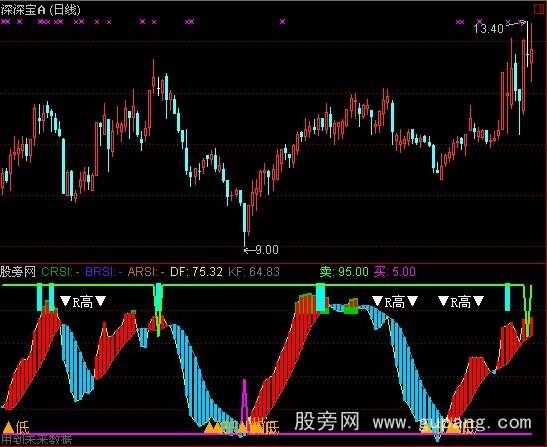Viewport: 547px width, 447px height.
Task: Select the BRSI indicator label
Action: pyautogui.click(x=104, y=272)
